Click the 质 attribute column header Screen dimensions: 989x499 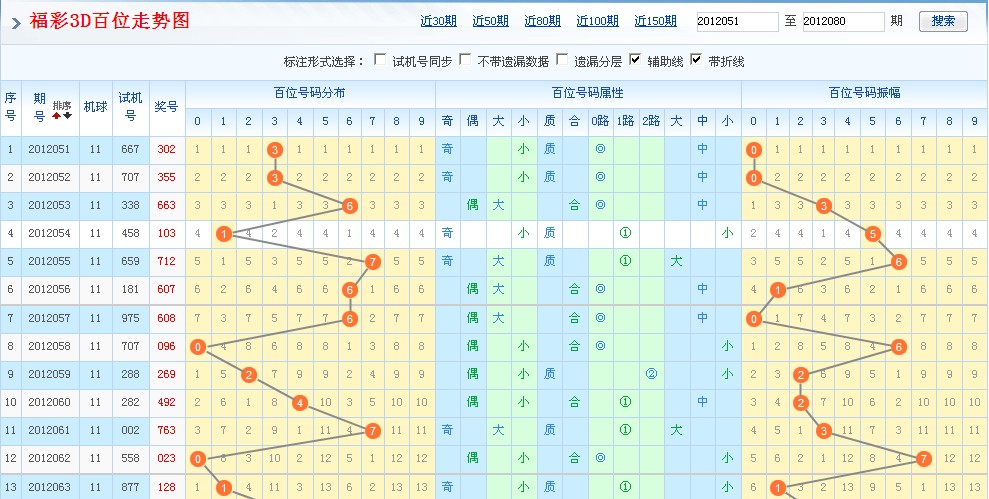tap(549, 121)
